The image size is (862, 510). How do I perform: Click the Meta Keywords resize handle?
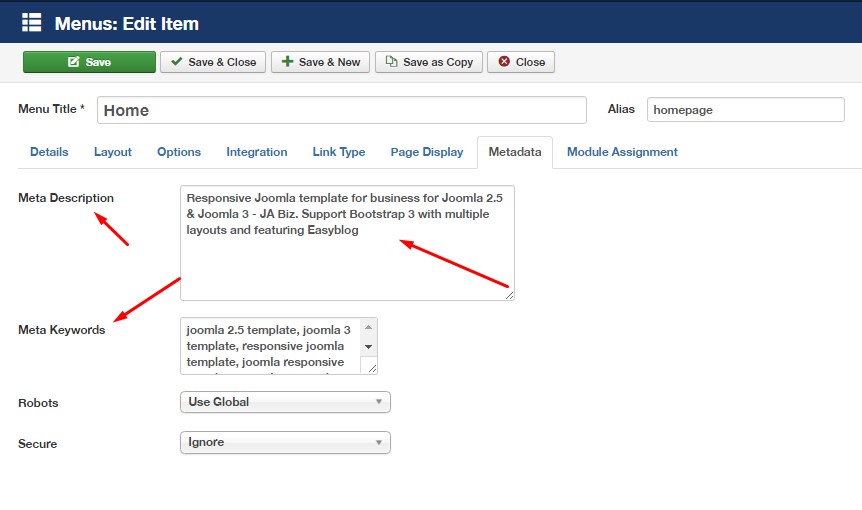tap(372, 369)
